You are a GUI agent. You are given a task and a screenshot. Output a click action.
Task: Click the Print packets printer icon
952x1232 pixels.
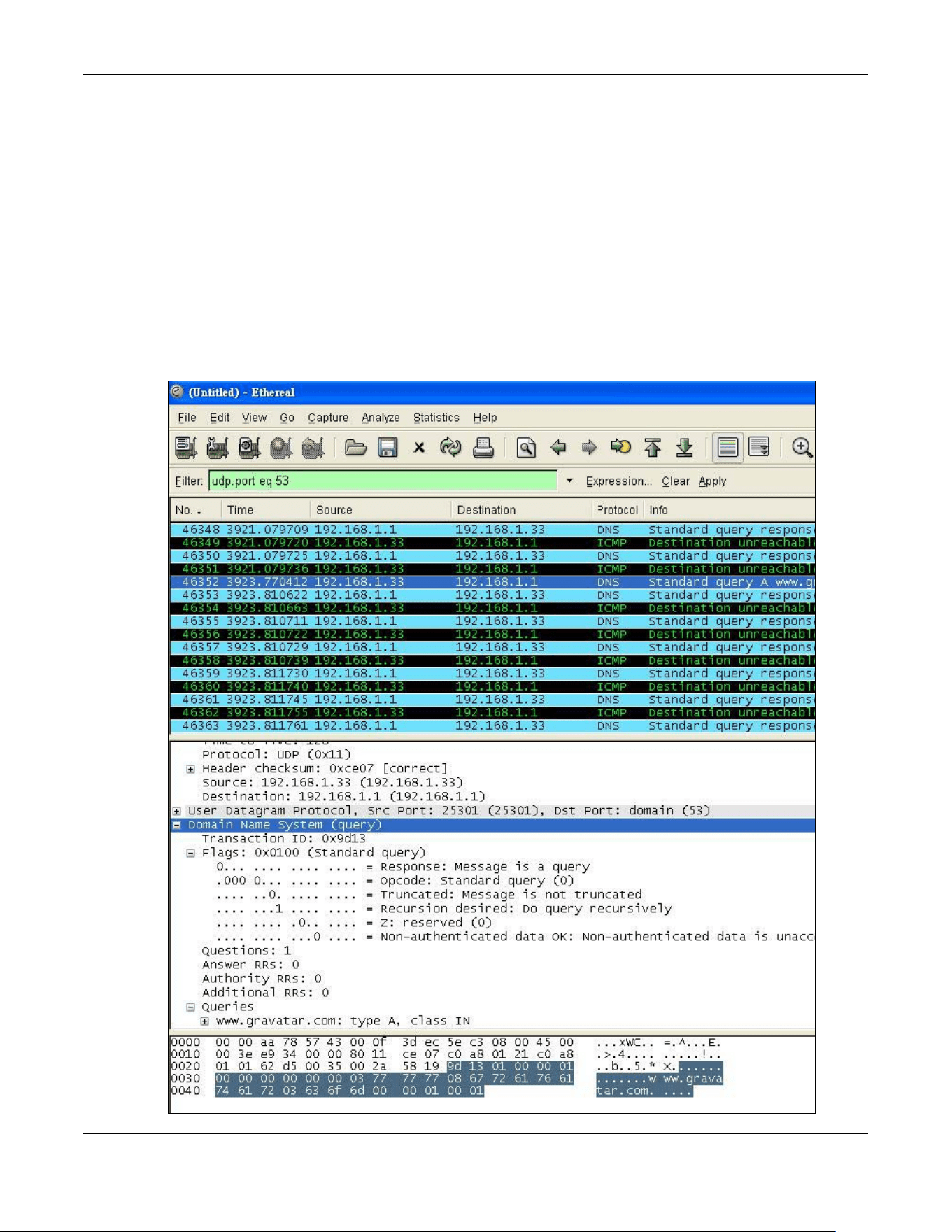pos(483,448)
